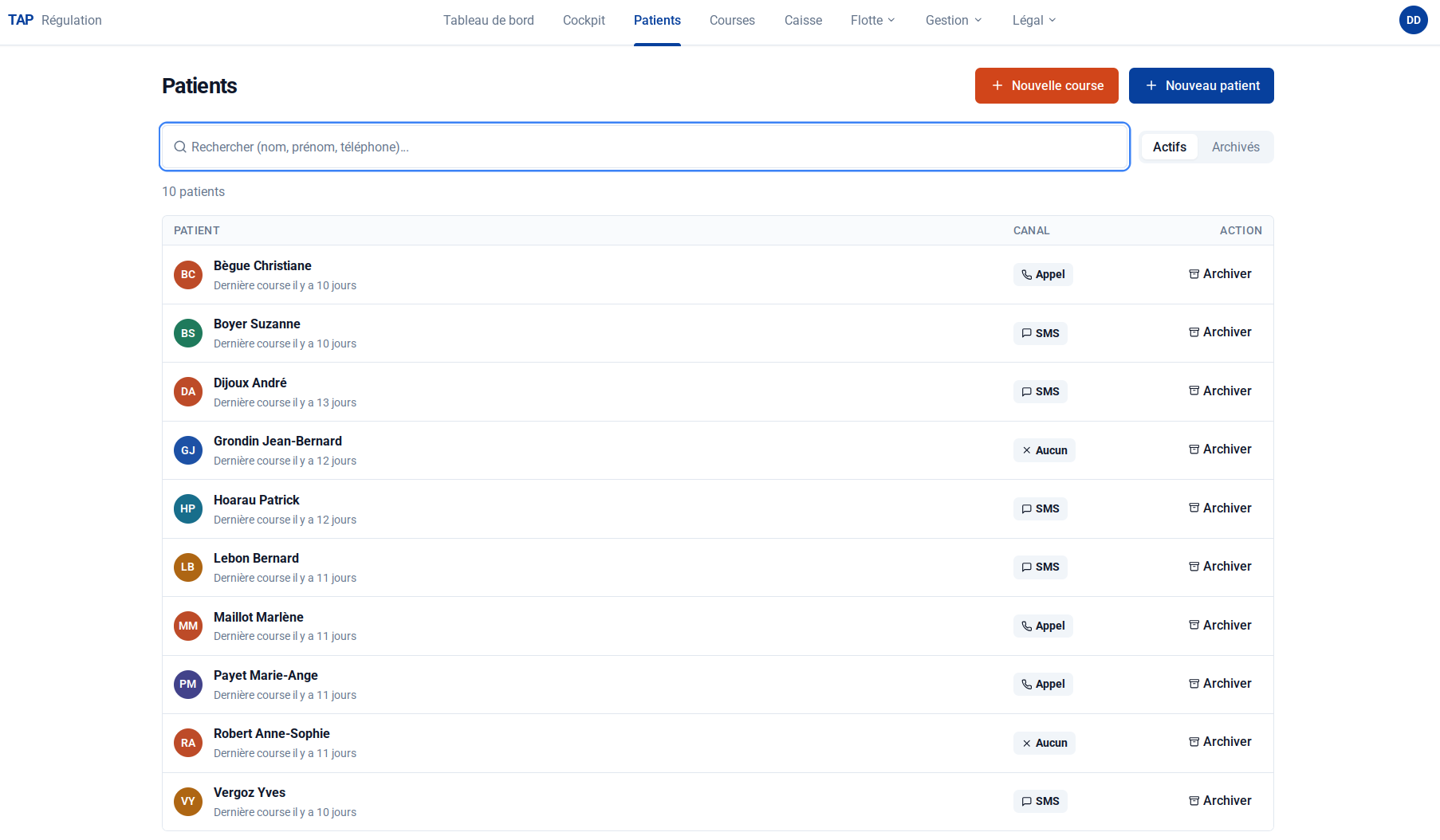The width and height of the screenshot is (1440, 840).
Task: Archive patient Lebon Bernard
Action: click(x=1220, y=567)
